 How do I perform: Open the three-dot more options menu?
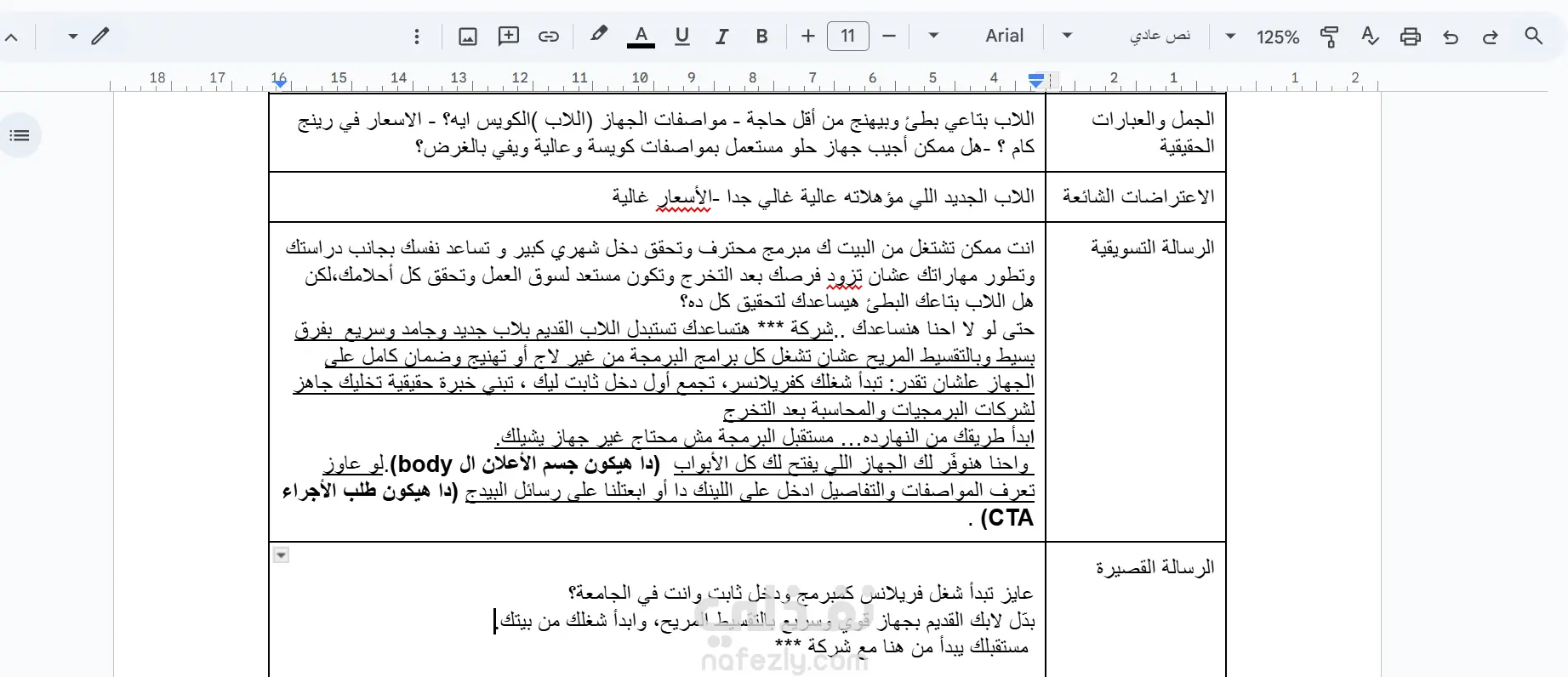(416, 36)
